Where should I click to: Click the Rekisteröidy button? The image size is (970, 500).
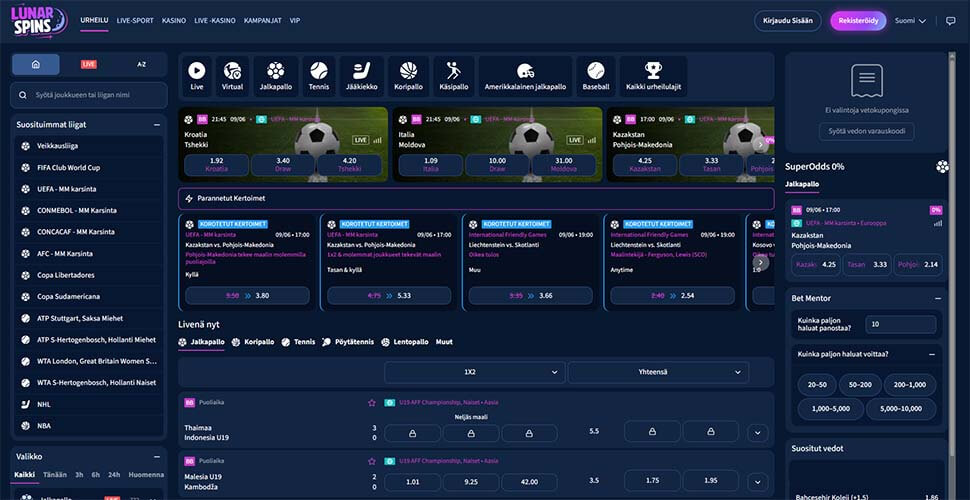pyautogui.click(x=858, y=21)
